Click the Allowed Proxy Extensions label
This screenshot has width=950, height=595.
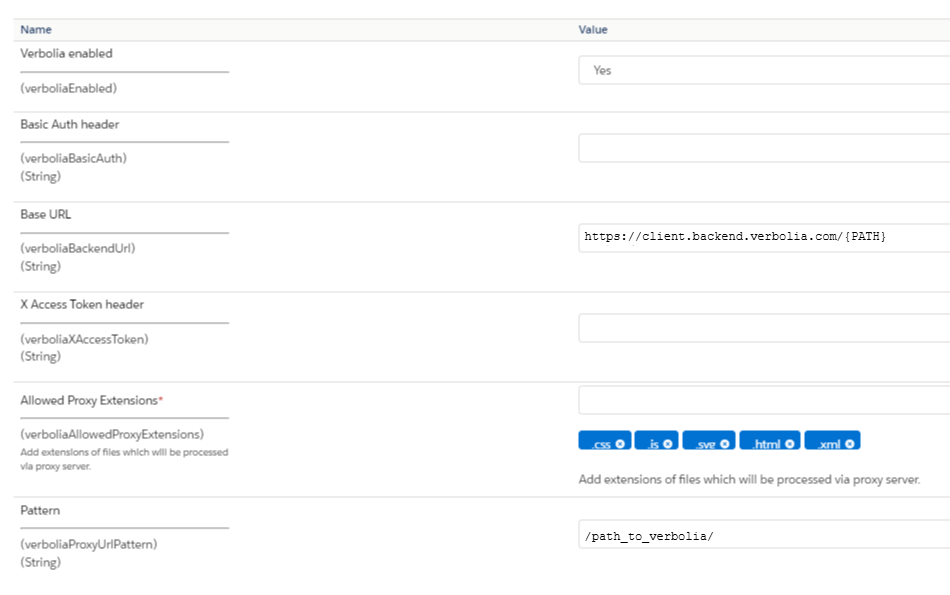point(89,400)
